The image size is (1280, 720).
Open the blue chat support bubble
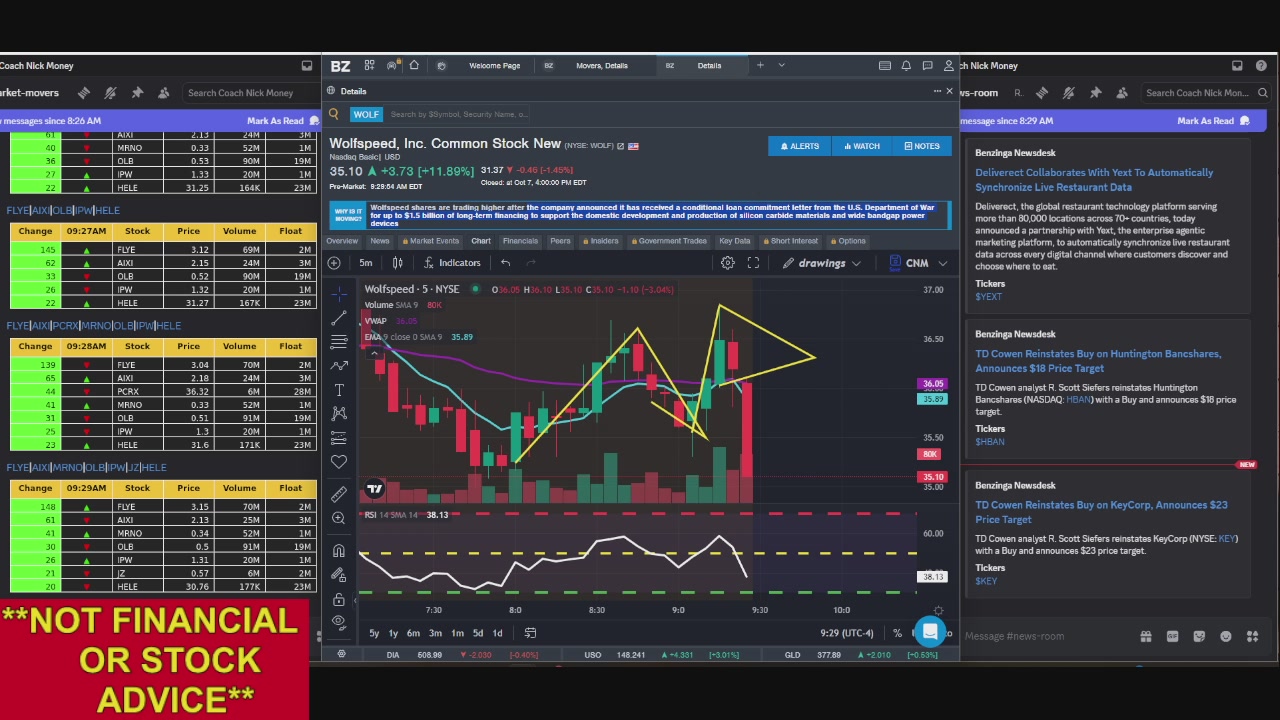pos(930,631)
